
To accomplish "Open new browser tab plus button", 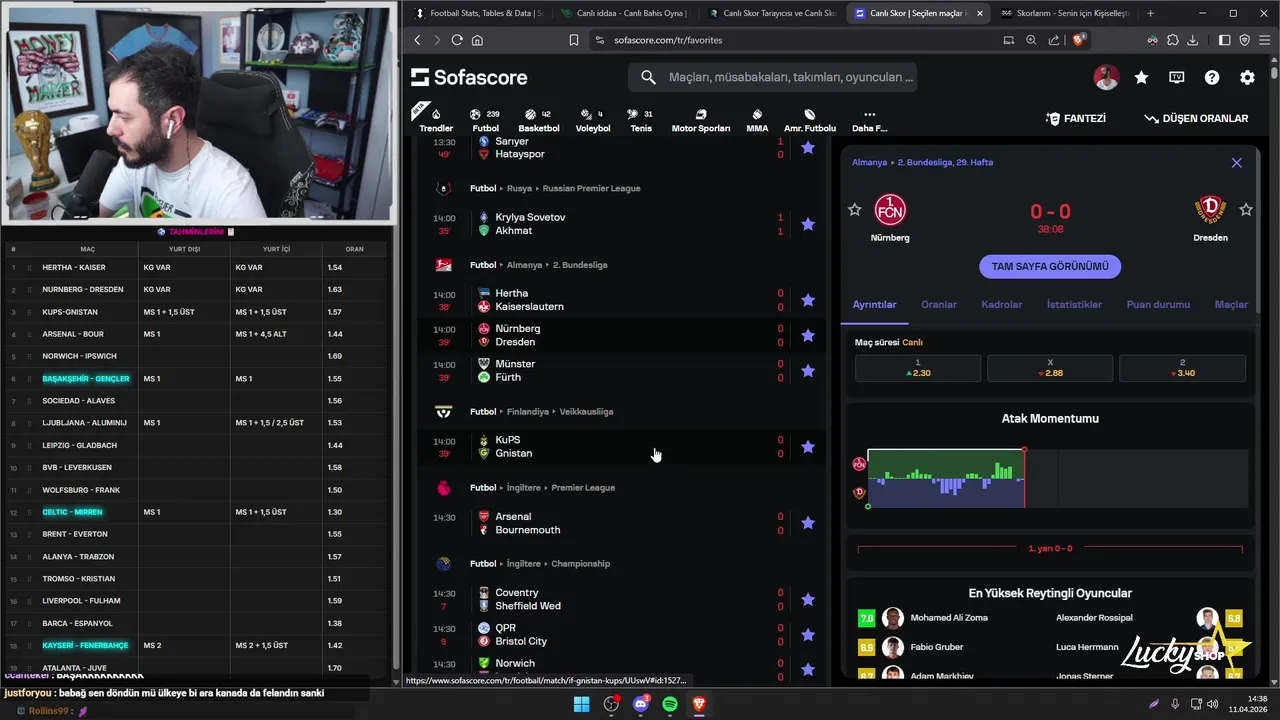I will (1150, 13).
